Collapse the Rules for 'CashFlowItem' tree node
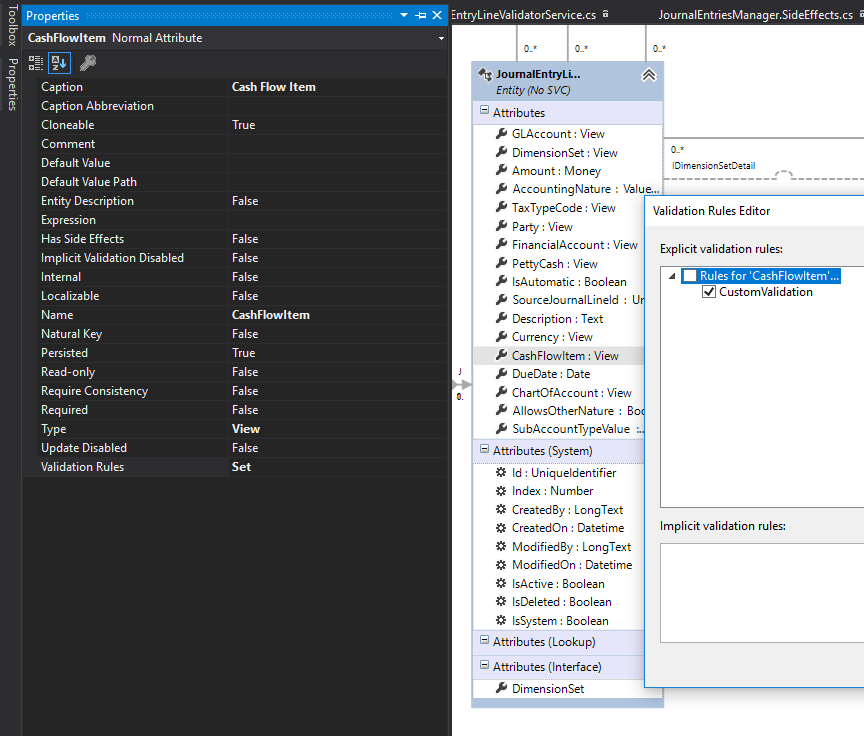This screenshot has width=864, height=736. pyautogui.click(x=672, y=276)
